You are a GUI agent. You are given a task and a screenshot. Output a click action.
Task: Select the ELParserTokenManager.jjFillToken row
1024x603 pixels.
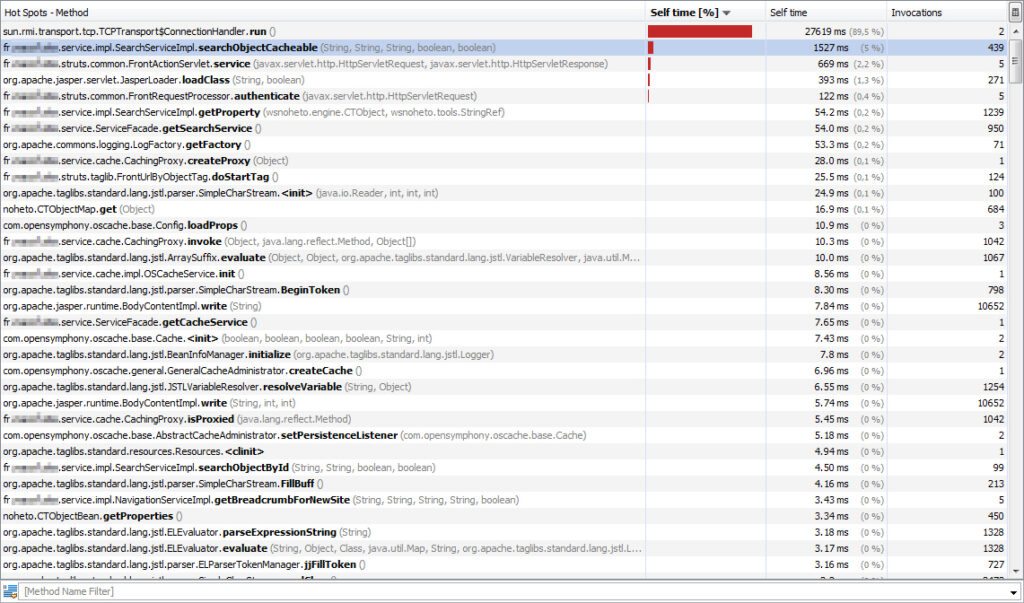(504, 564)
